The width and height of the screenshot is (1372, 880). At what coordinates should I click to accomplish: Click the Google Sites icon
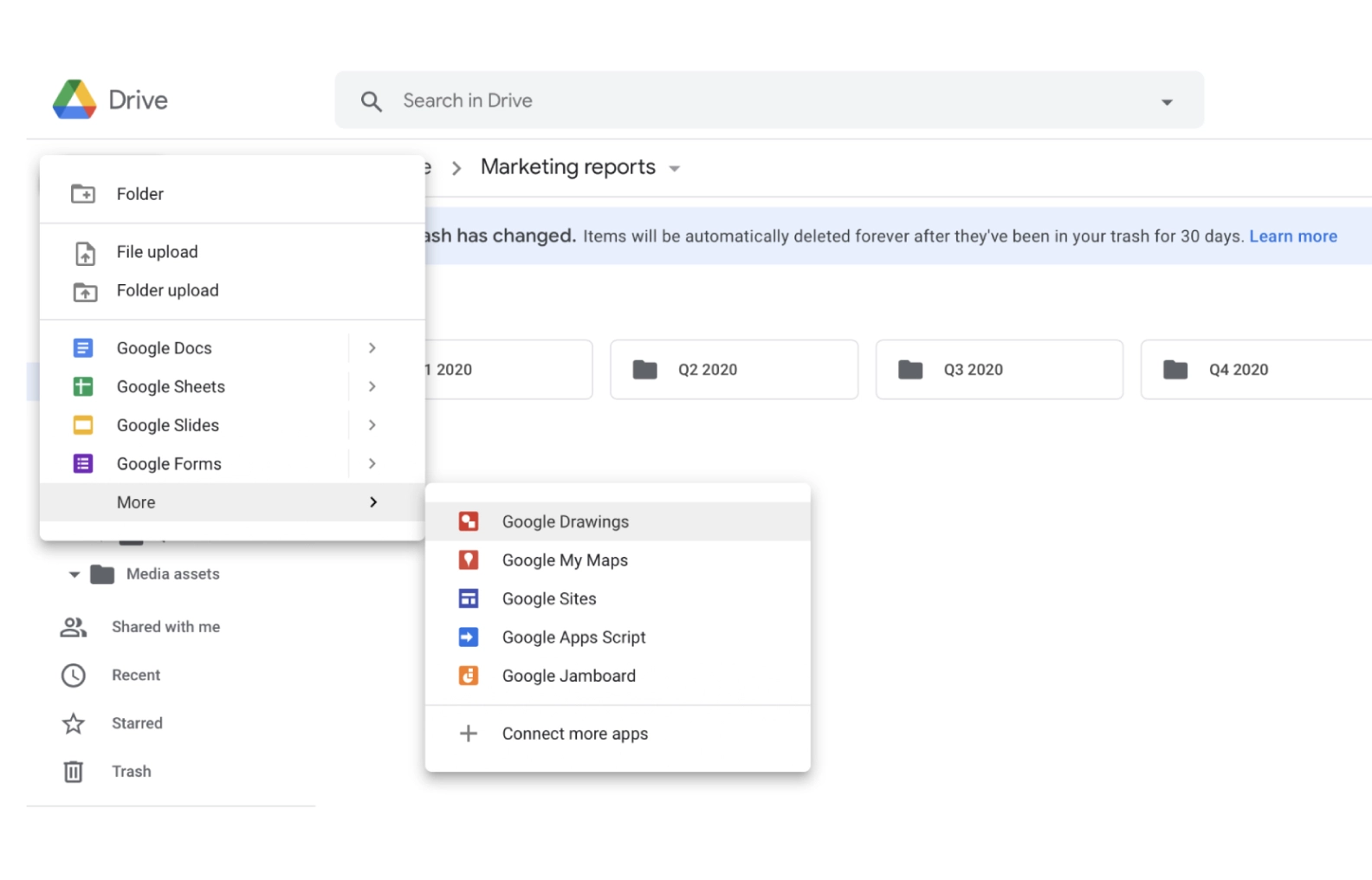(x=469, y=599)
